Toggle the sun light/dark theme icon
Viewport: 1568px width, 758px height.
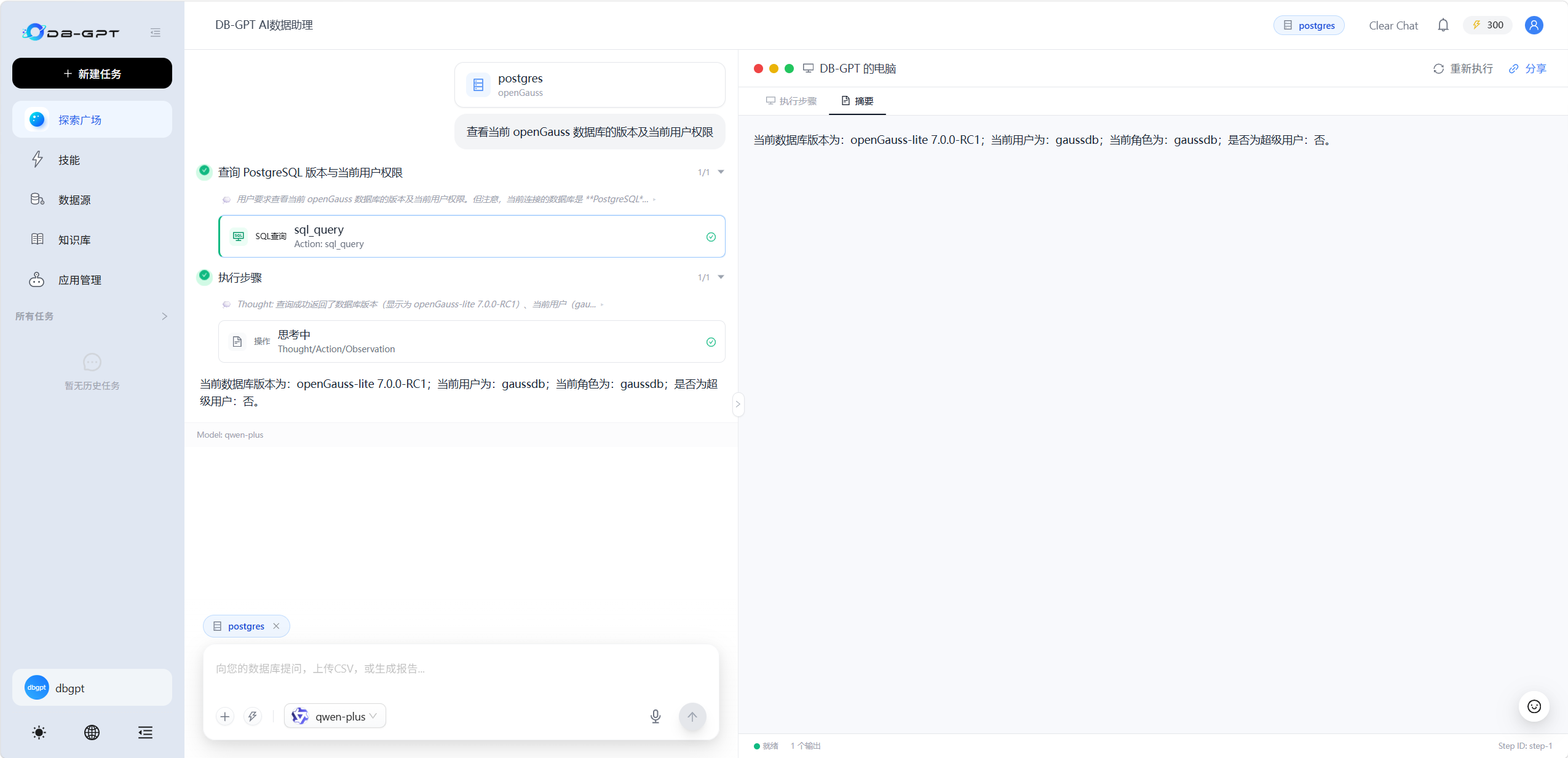pyautogui.click(x=39, y=732)
